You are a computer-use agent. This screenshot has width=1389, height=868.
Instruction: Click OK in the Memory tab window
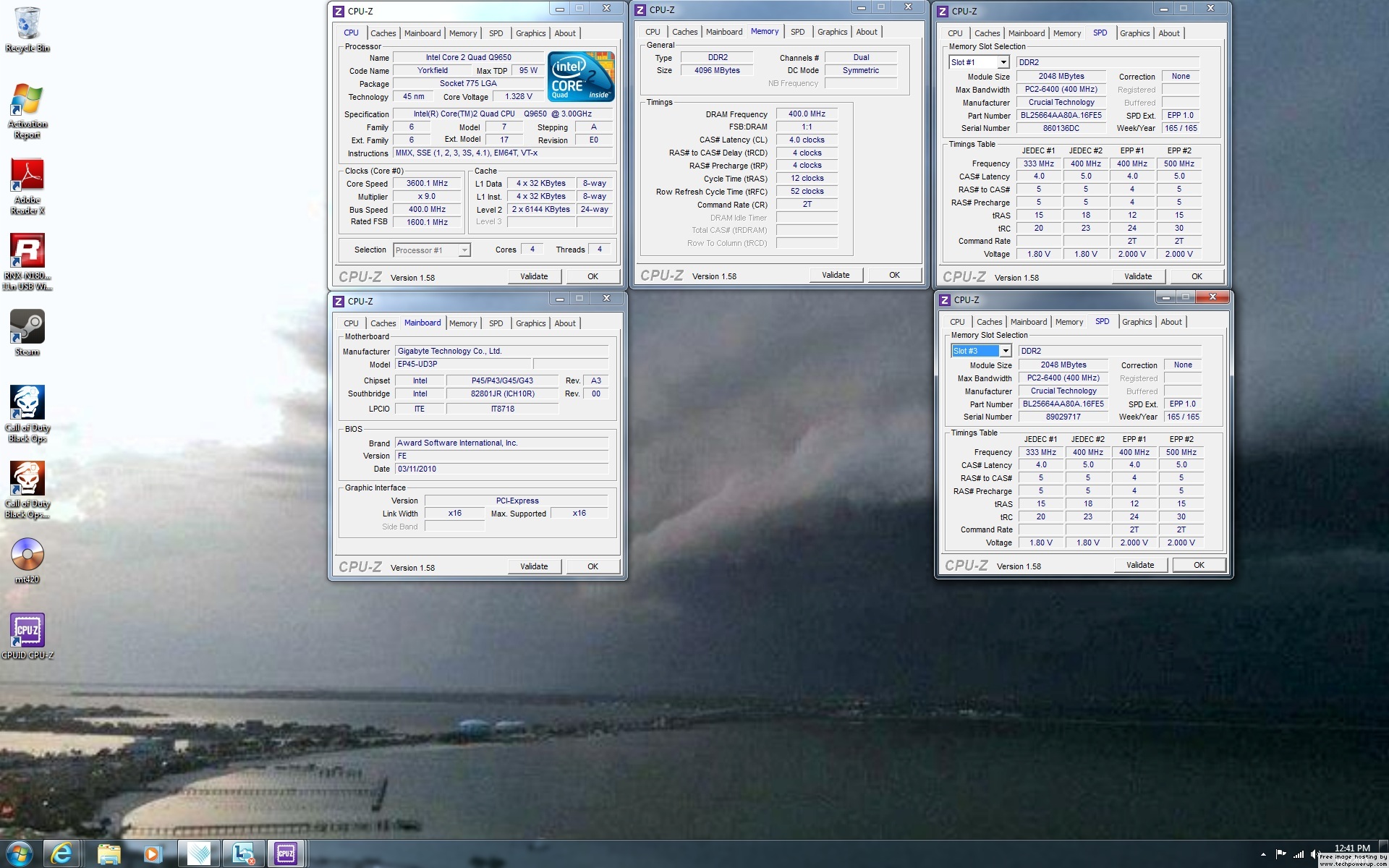click(894, 275)
